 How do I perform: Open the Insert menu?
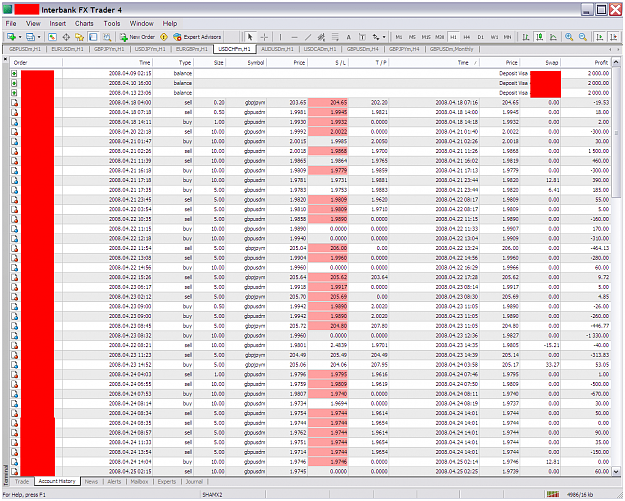click(58, 24)
